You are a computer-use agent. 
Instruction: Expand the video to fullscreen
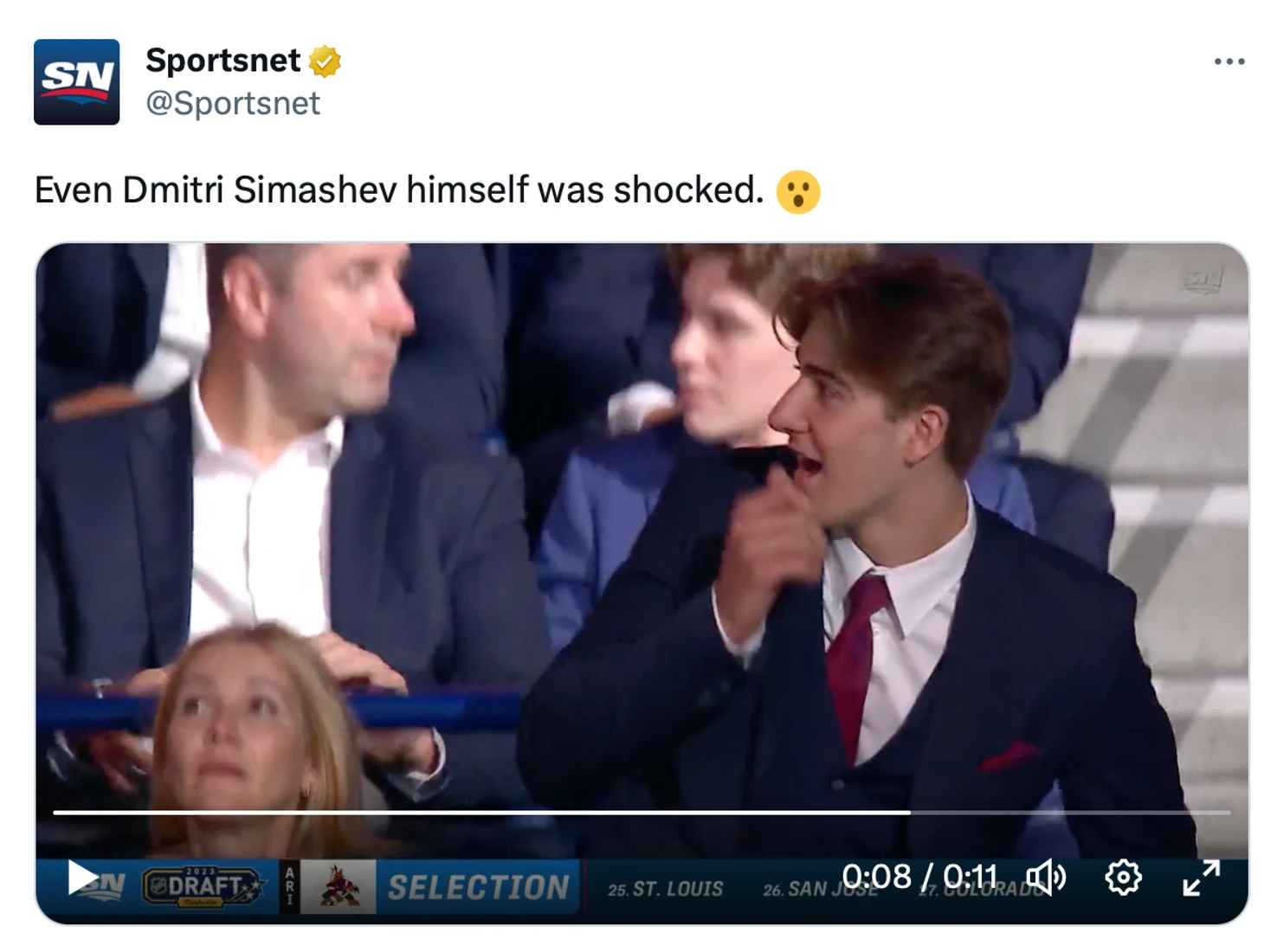point(1201,878)
